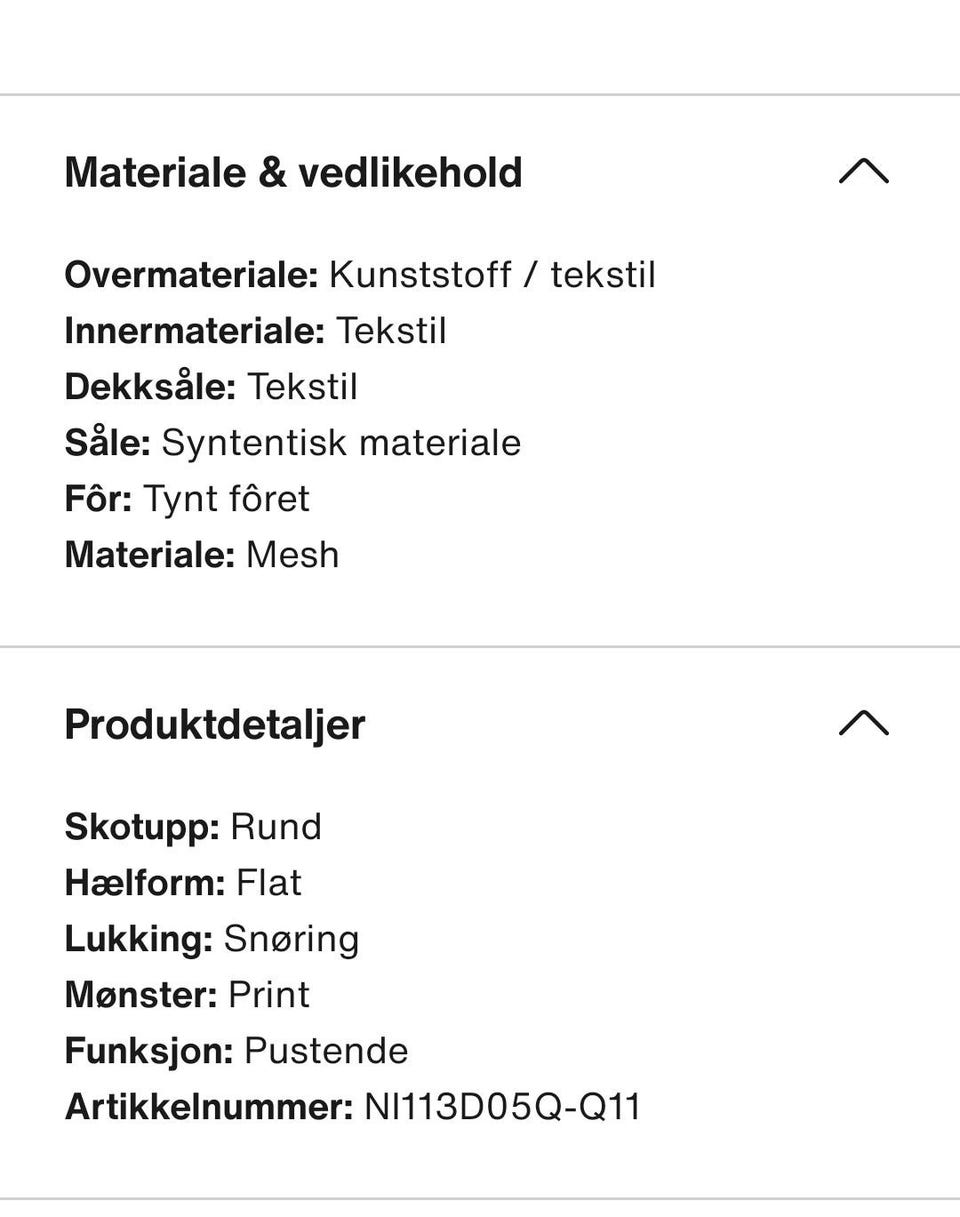This screenshot has width=960, height=1217.
Task: Select the Overmateriale label
Action: 191,274
